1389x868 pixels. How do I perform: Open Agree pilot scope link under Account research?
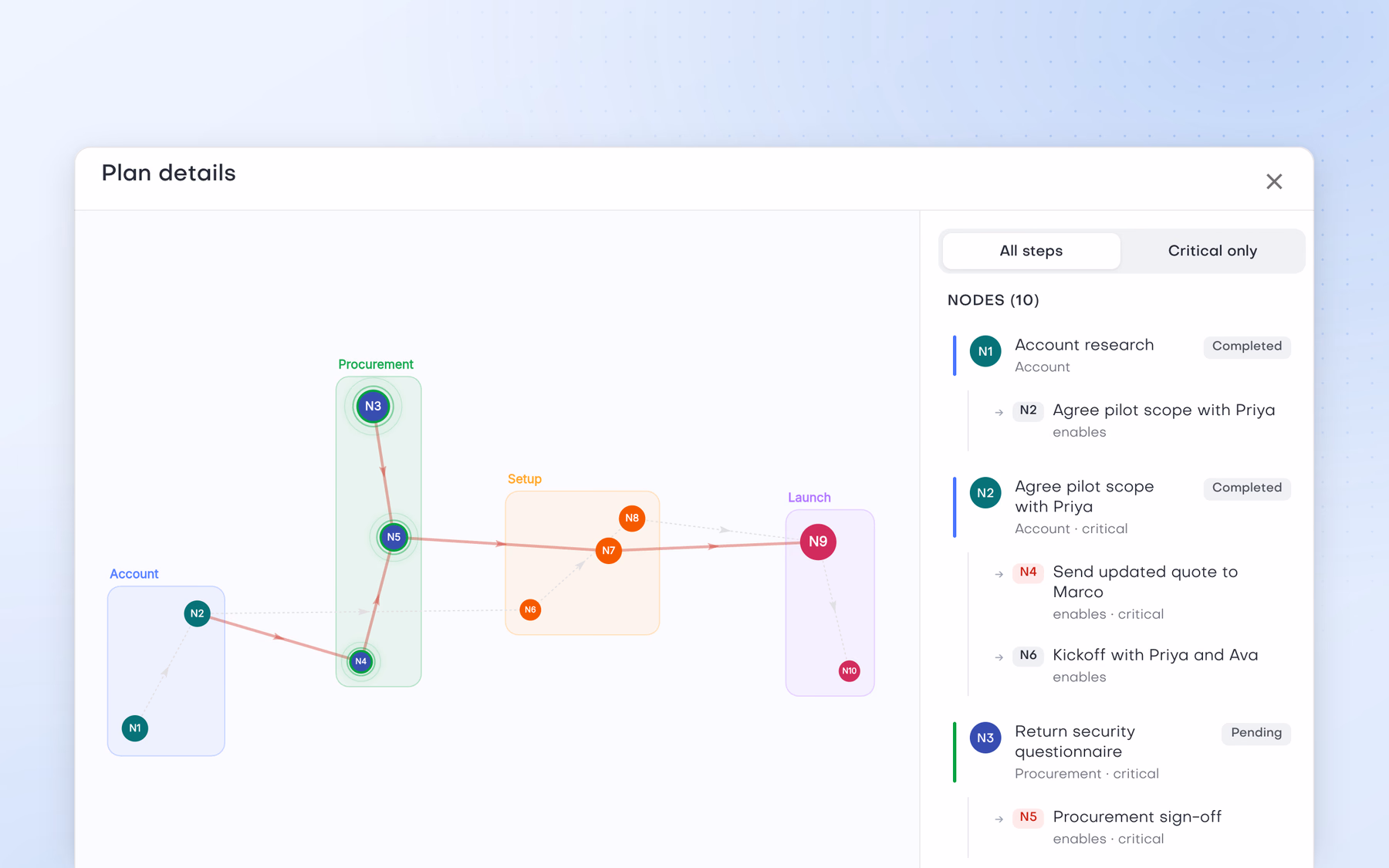click(1164, 410)
